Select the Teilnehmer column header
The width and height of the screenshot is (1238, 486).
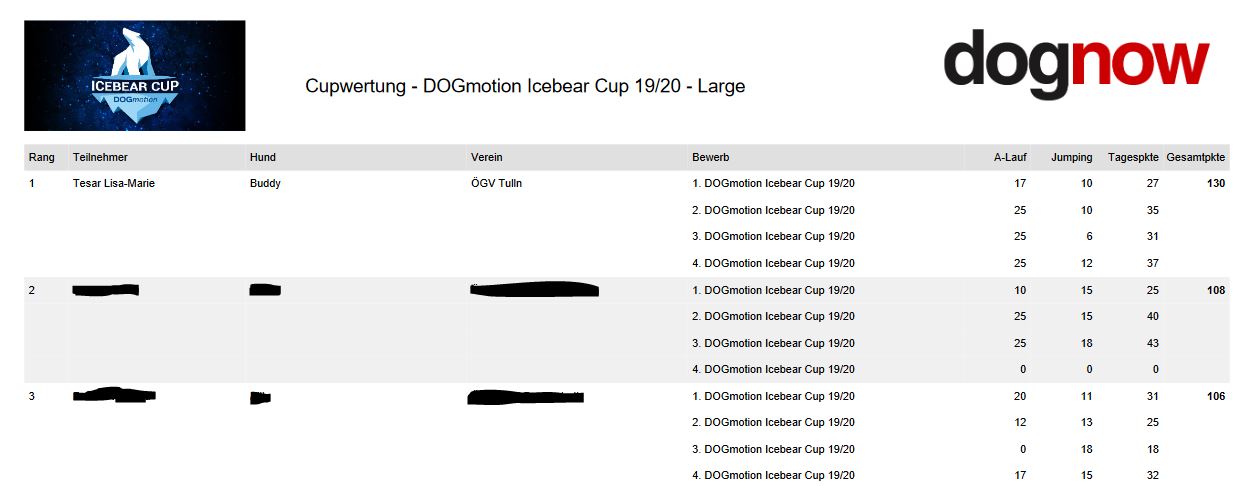coord(100,158)
